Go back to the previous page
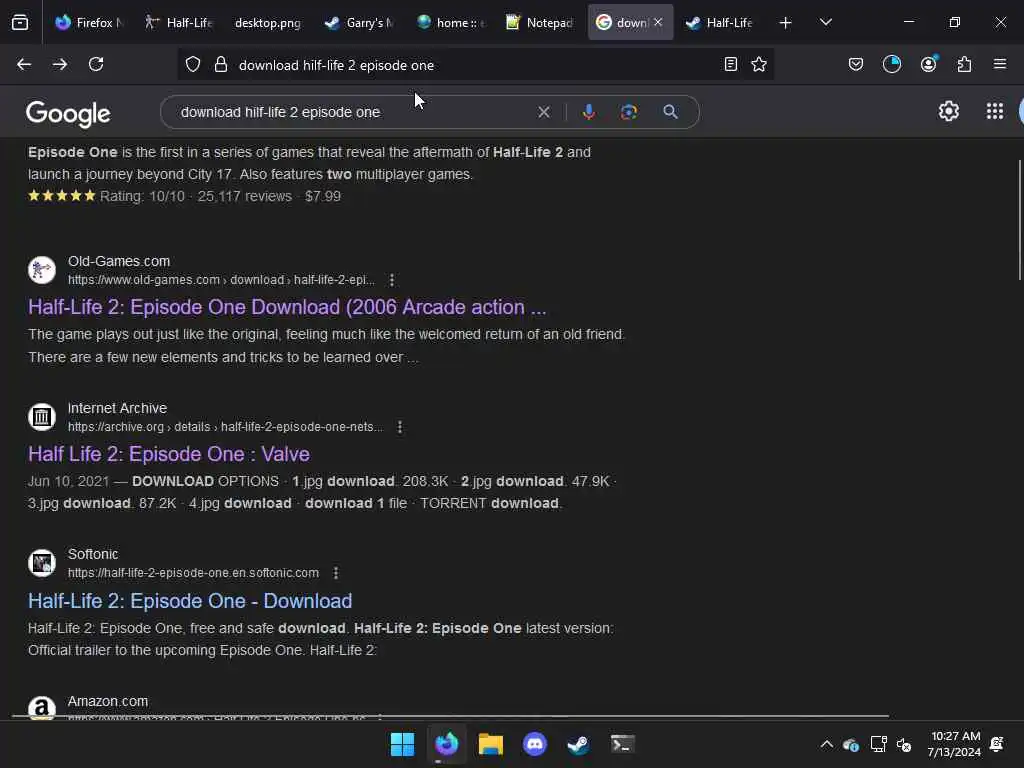The width and height of the screenshot is (1024, 768). pyautogui.click(x=24, y=64)
